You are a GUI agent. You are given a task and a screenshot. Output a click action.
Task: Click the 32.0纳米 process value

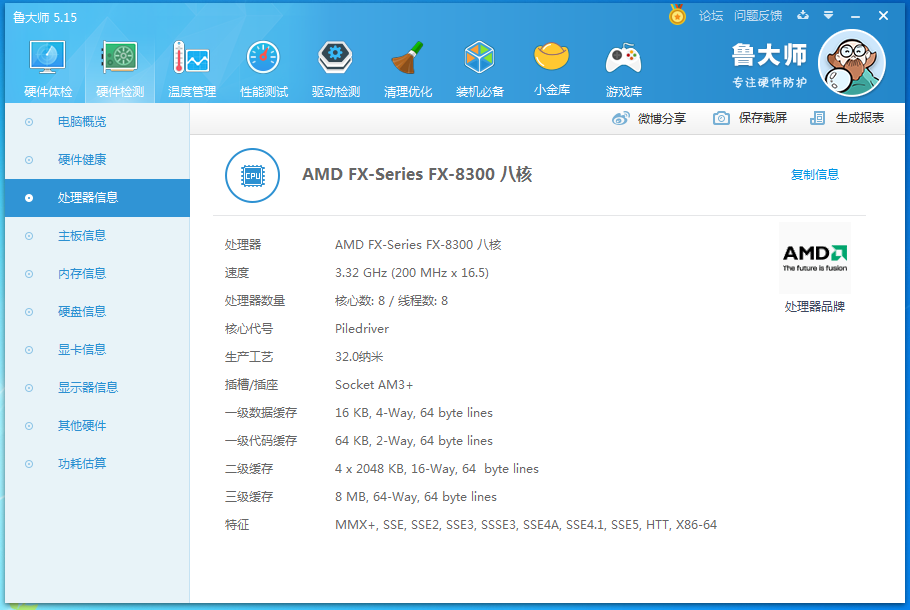coord(359,356)
